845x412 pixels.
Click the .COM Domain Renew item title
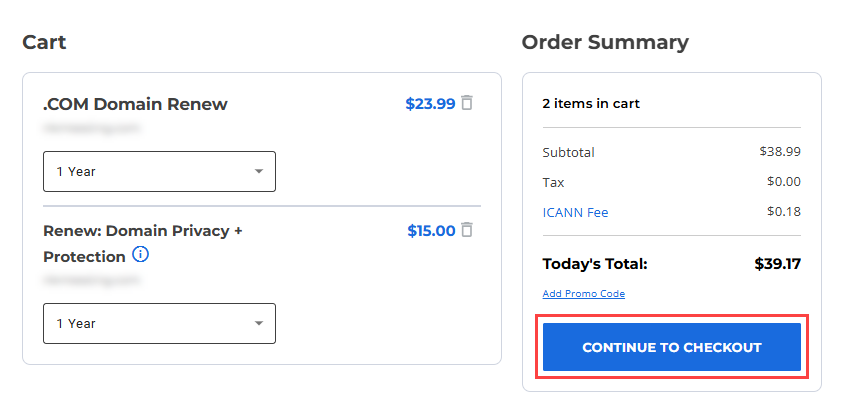[135, 104]
